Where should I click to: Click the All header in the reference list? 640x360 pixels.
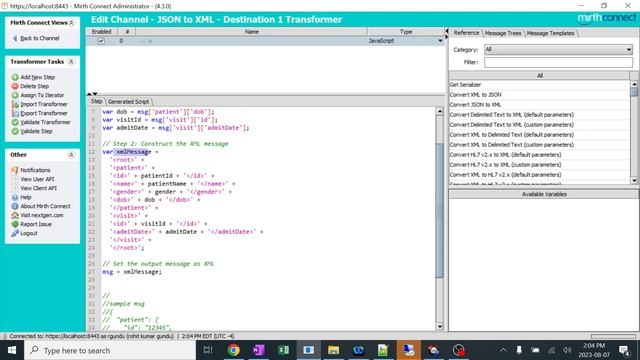coord(540,76)
